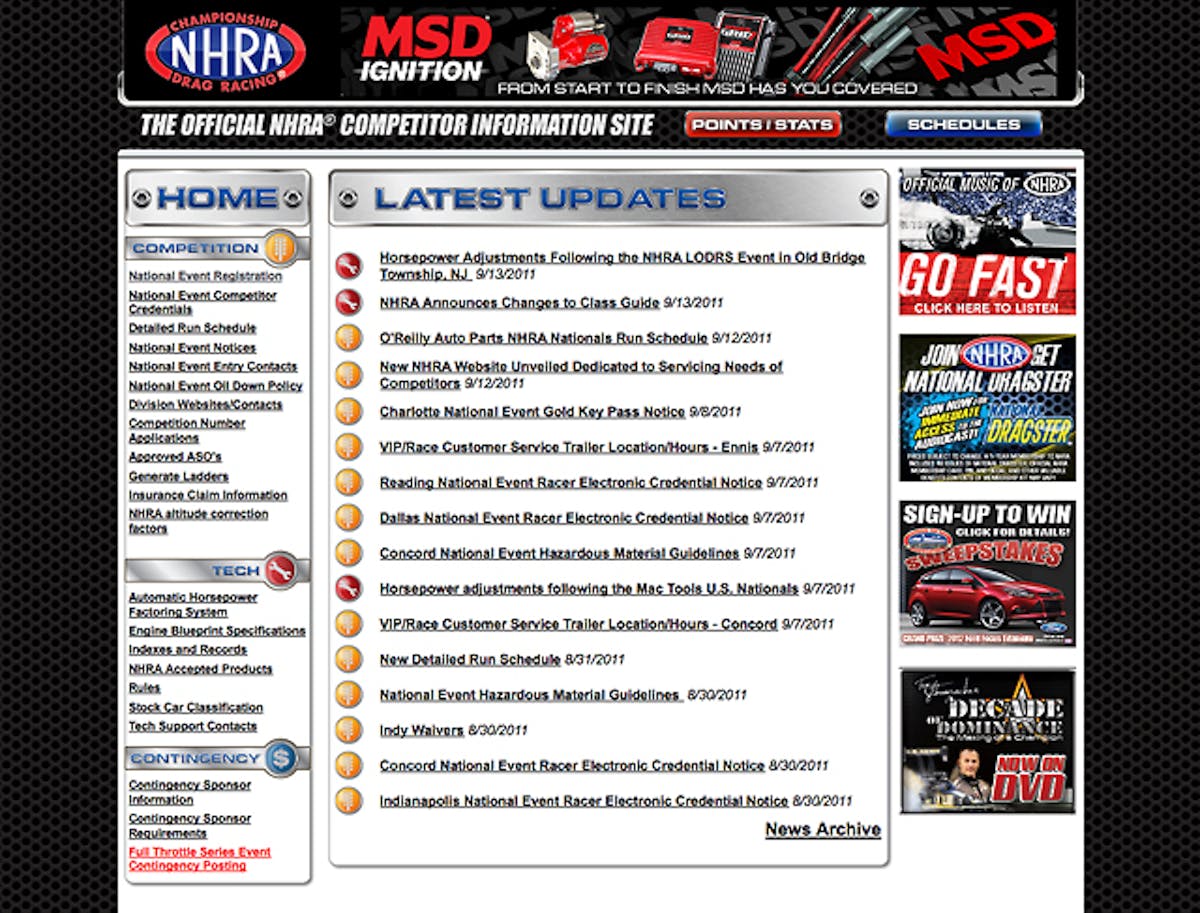Open Full Throttle Series Event Contingency Posting
Image resolution: width=1200 pixels, height=913 pixels.
199,859
